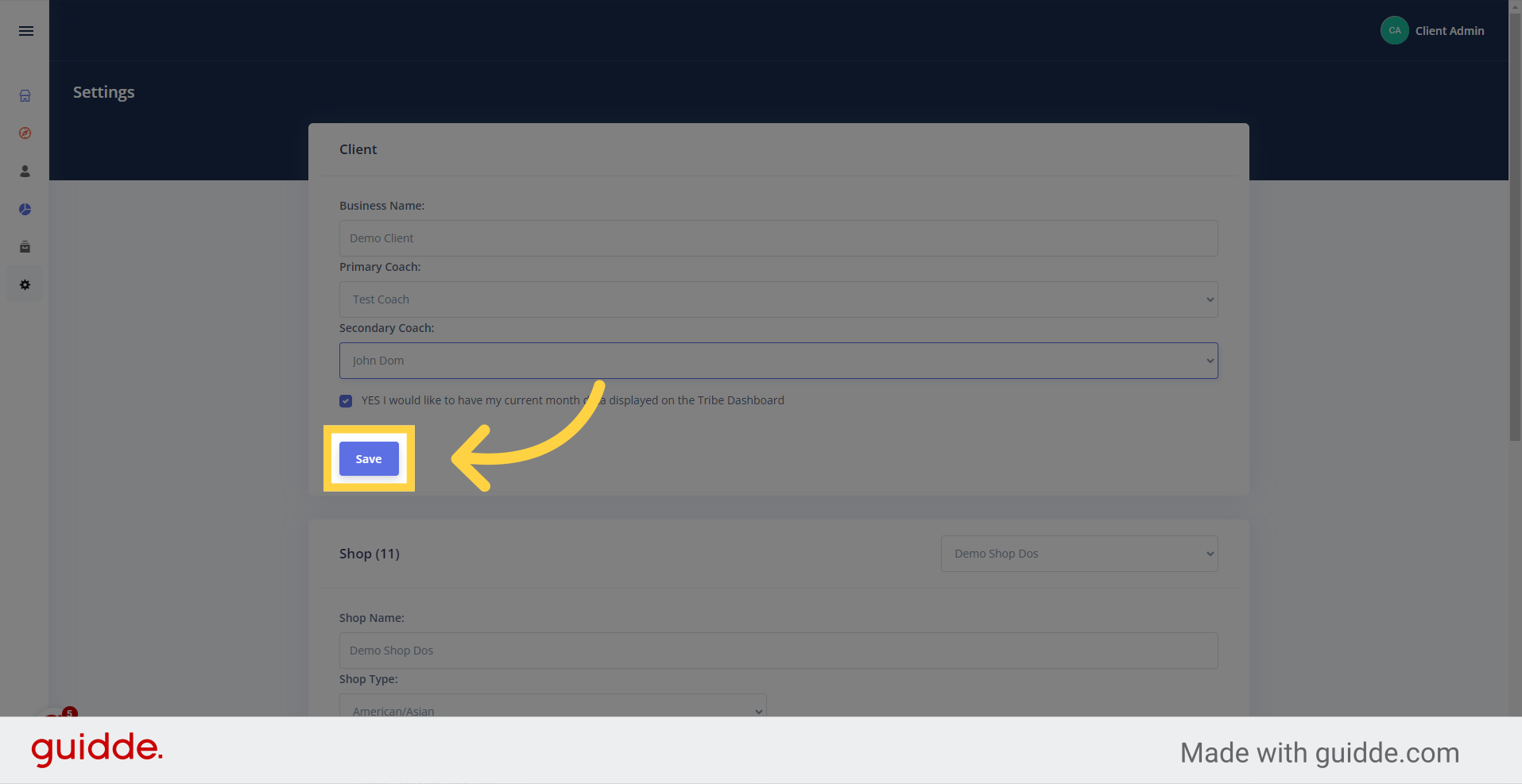Expand the Secondary Coach dropdown
The width and height of the screenshot is (1522, 784).
778,361
